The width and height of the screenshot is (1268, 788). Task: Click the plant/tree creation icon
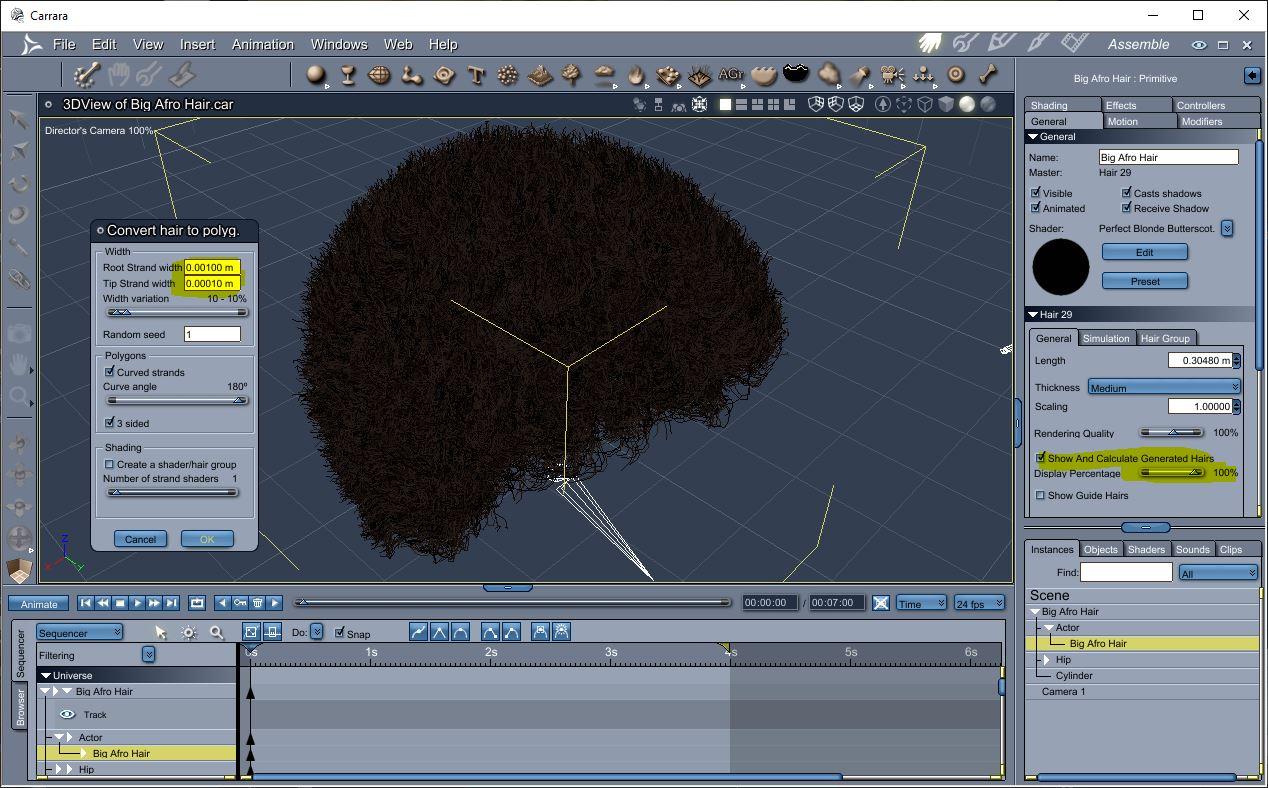(571, 75)
